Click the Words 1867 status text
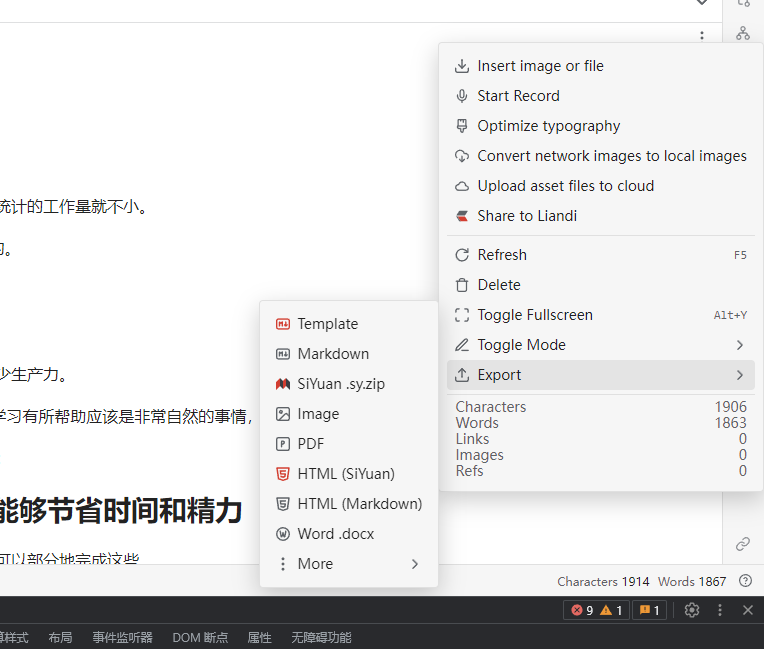The height and width of the screenshot is (649, 764). point(692,582)
